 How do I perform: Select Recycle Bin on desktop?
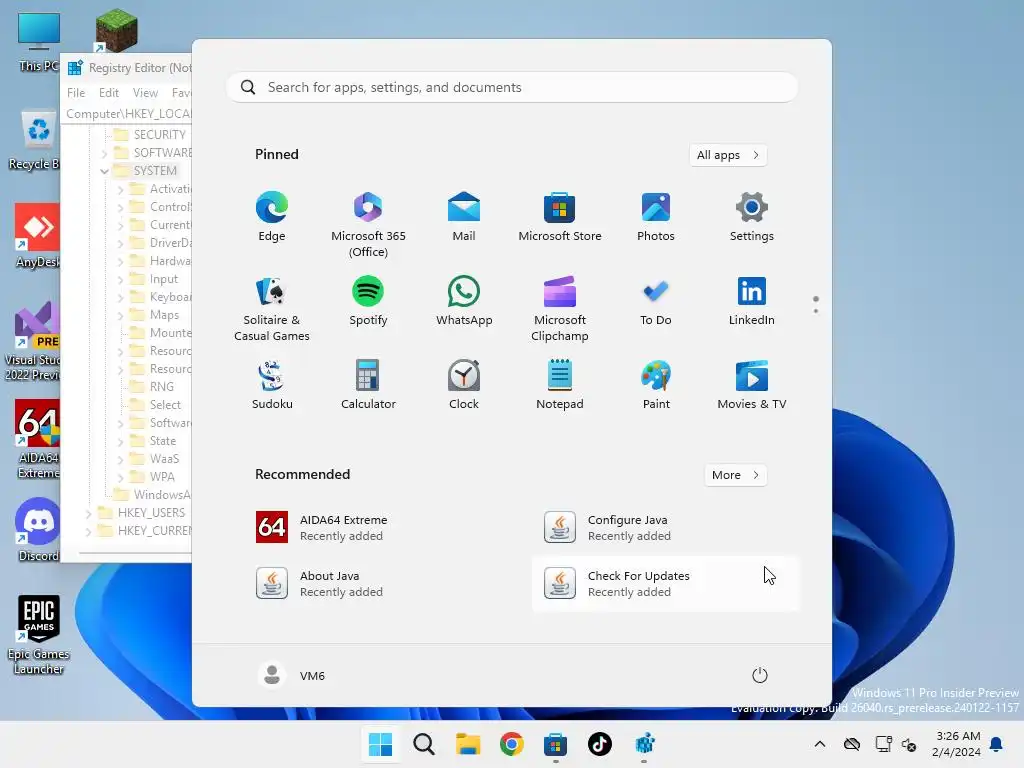[x=36, y=140]
